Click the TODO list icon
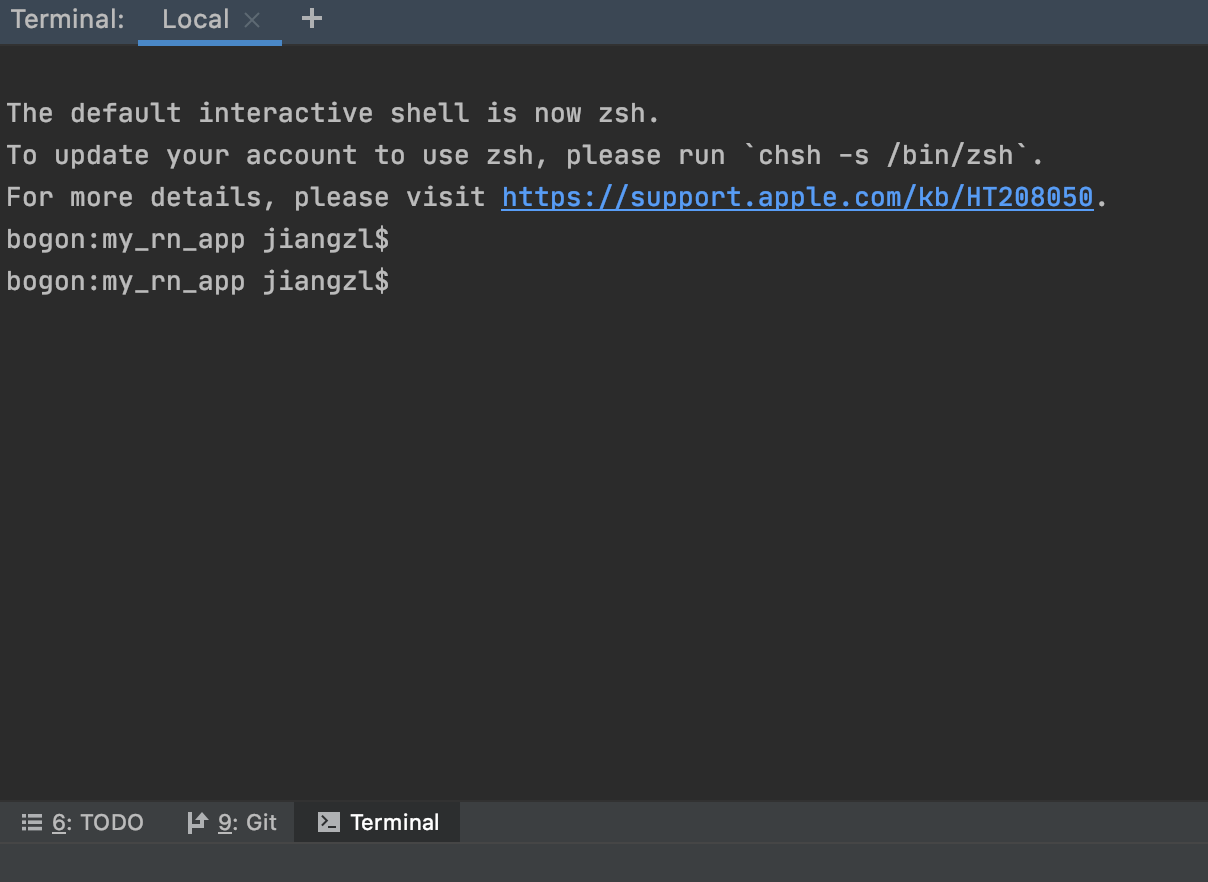 [32, 822]
